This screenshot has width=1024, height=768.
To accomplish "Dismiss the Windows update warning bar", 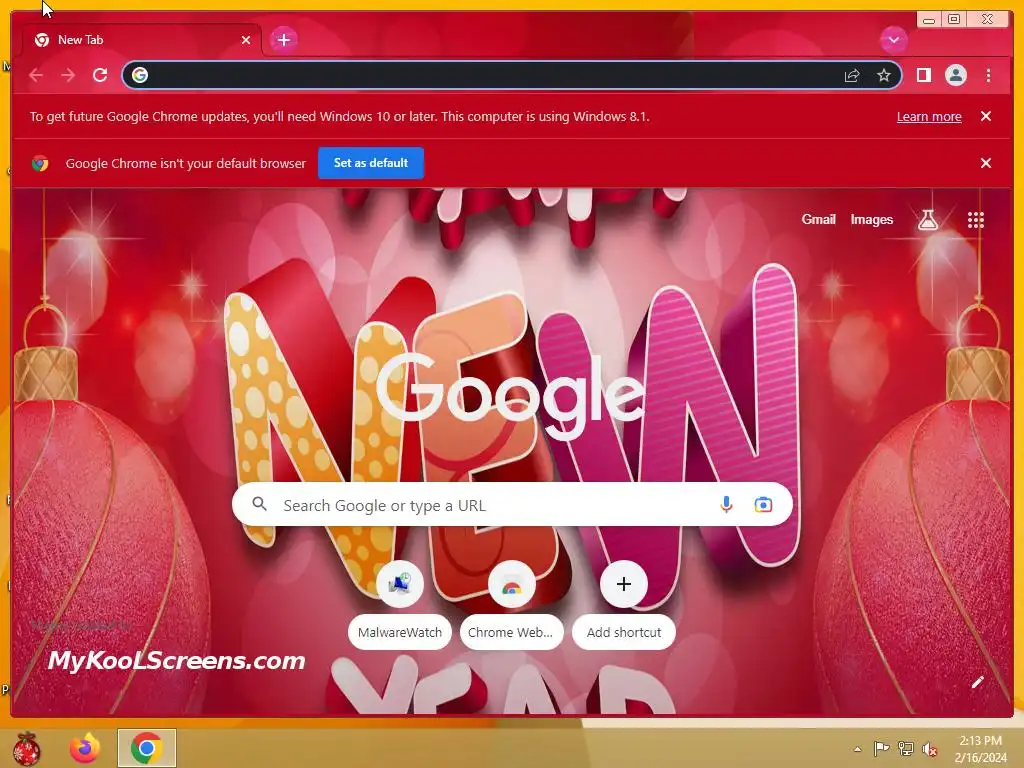I will pyautogui.click(x=986, y=116).
